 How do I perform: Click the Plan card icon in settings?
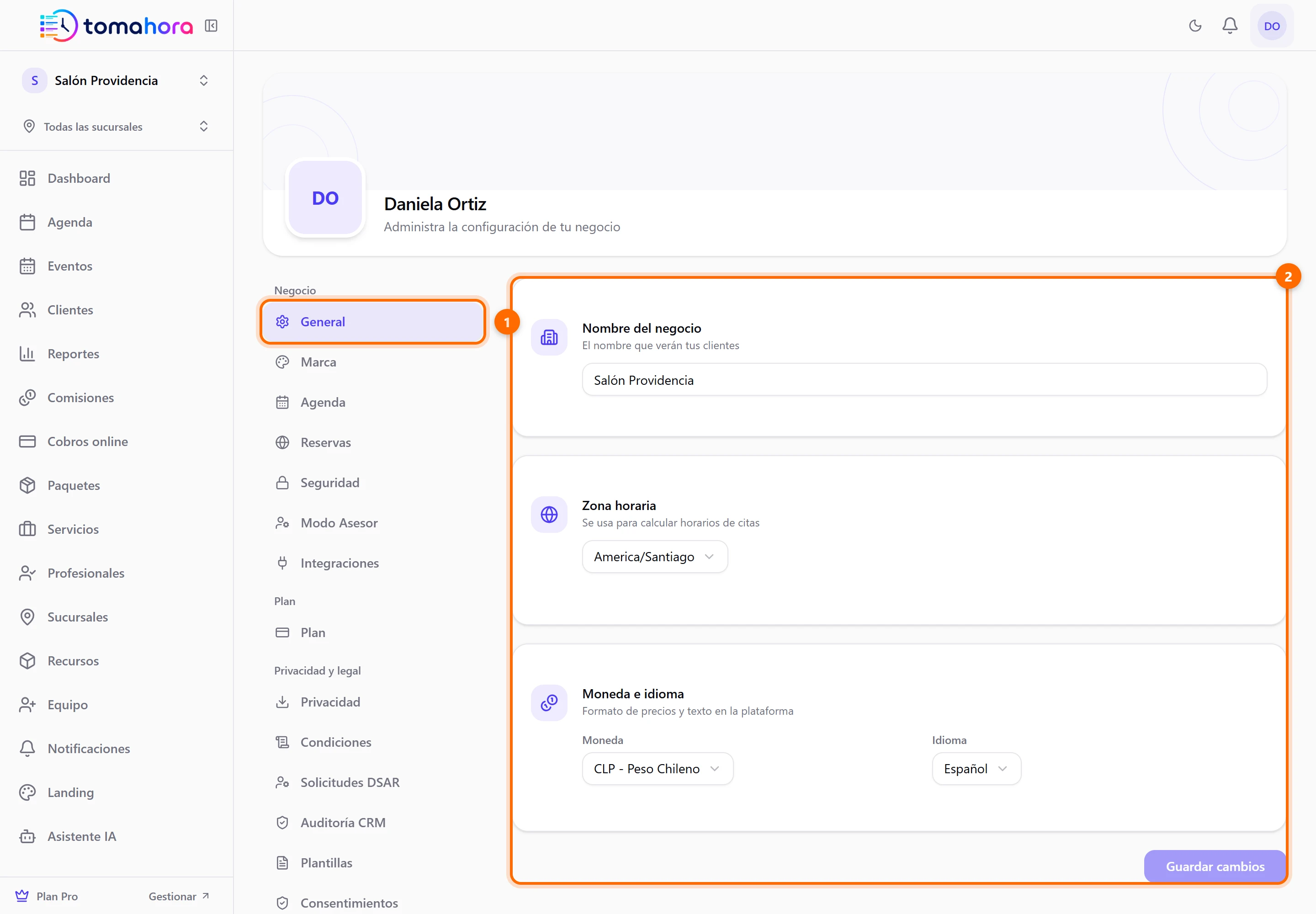point(282,632)
